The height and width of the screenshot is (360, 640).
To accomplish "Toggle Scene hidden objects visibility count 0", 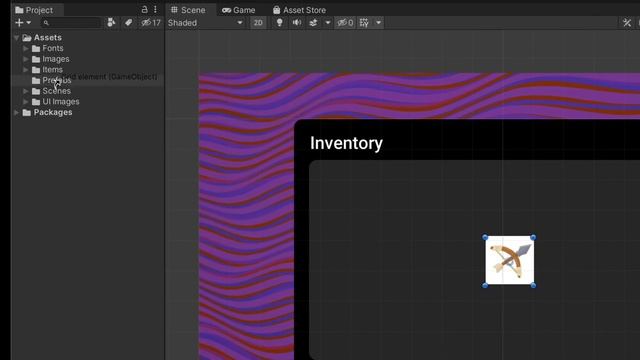I will point(345,23).
